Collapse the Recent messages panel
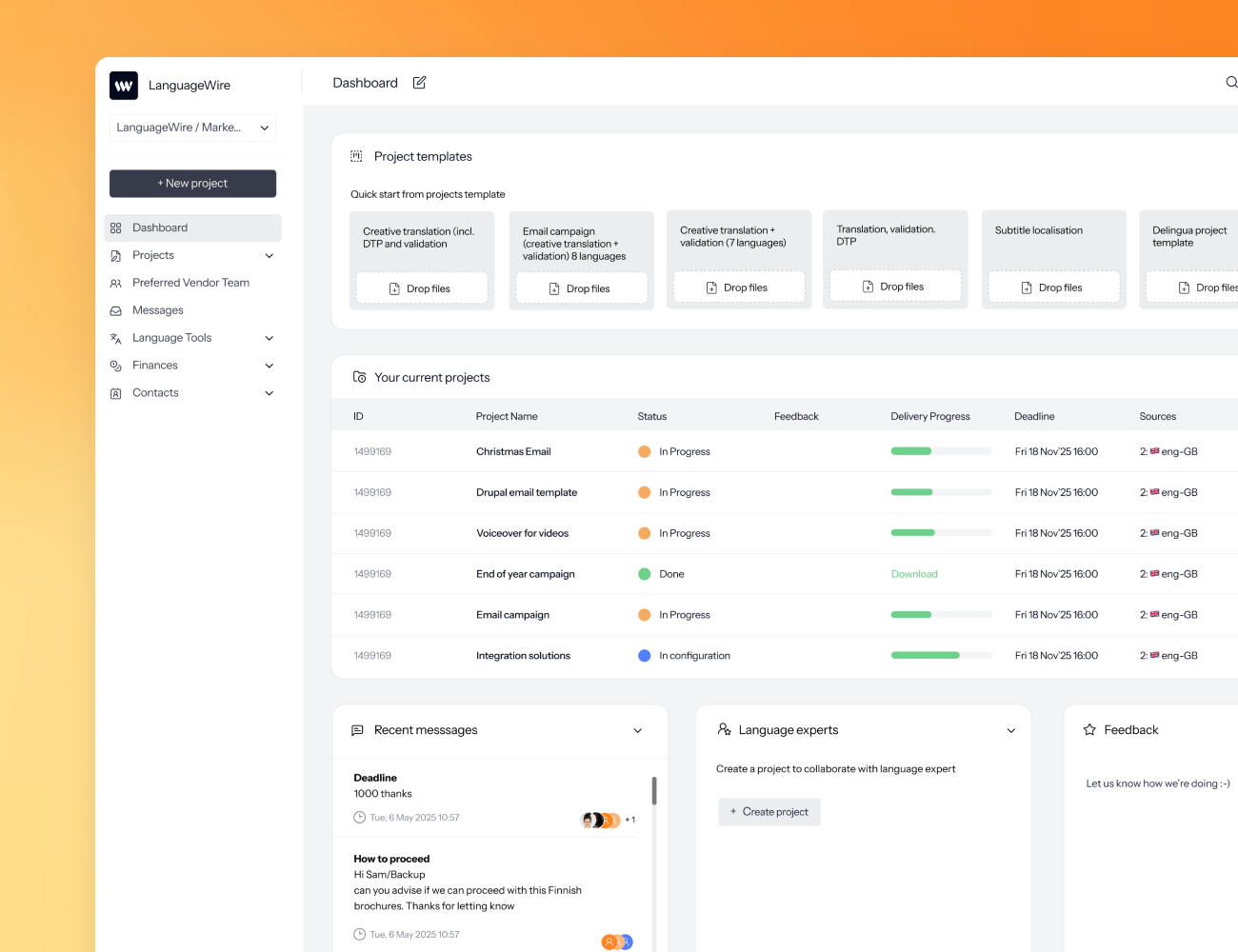1238x952 pixels. [637, 730]
